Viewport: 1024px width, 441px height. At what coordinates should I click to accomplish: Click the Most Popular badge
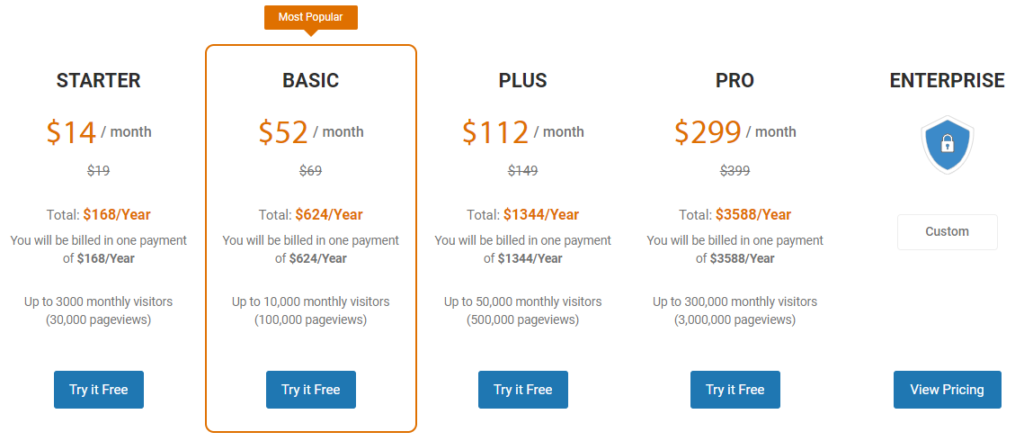311,18
